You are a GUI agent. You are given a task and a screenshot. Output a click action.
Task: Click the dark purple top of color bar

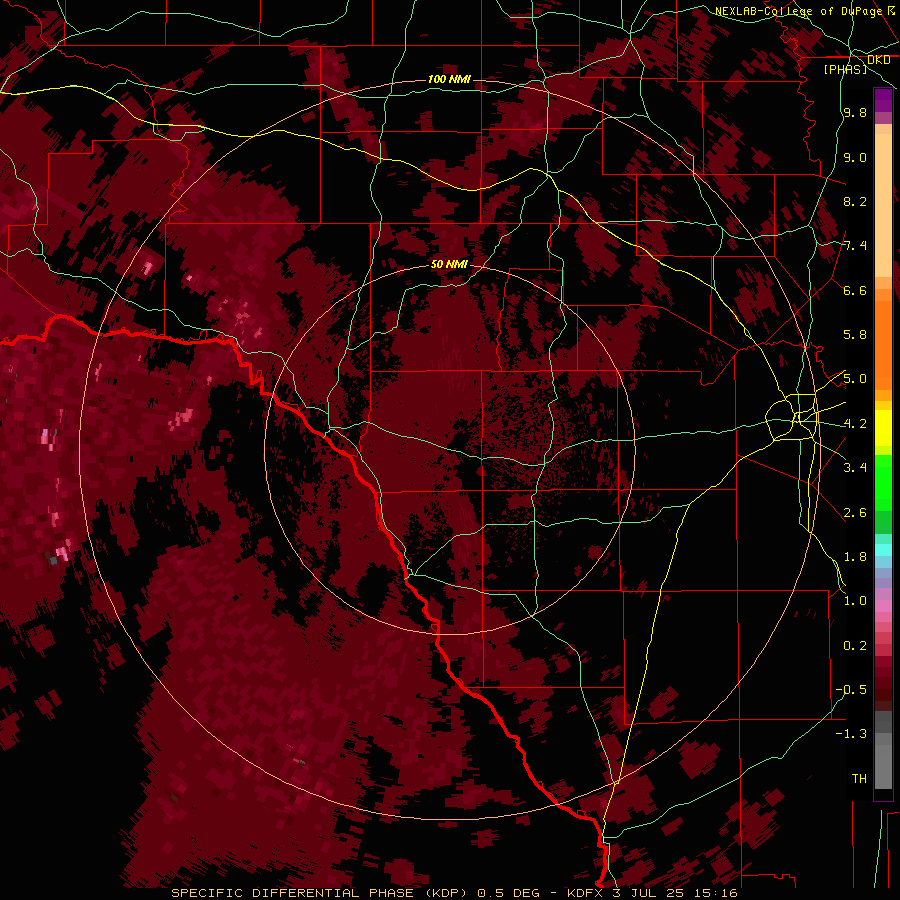click(883, 100)
